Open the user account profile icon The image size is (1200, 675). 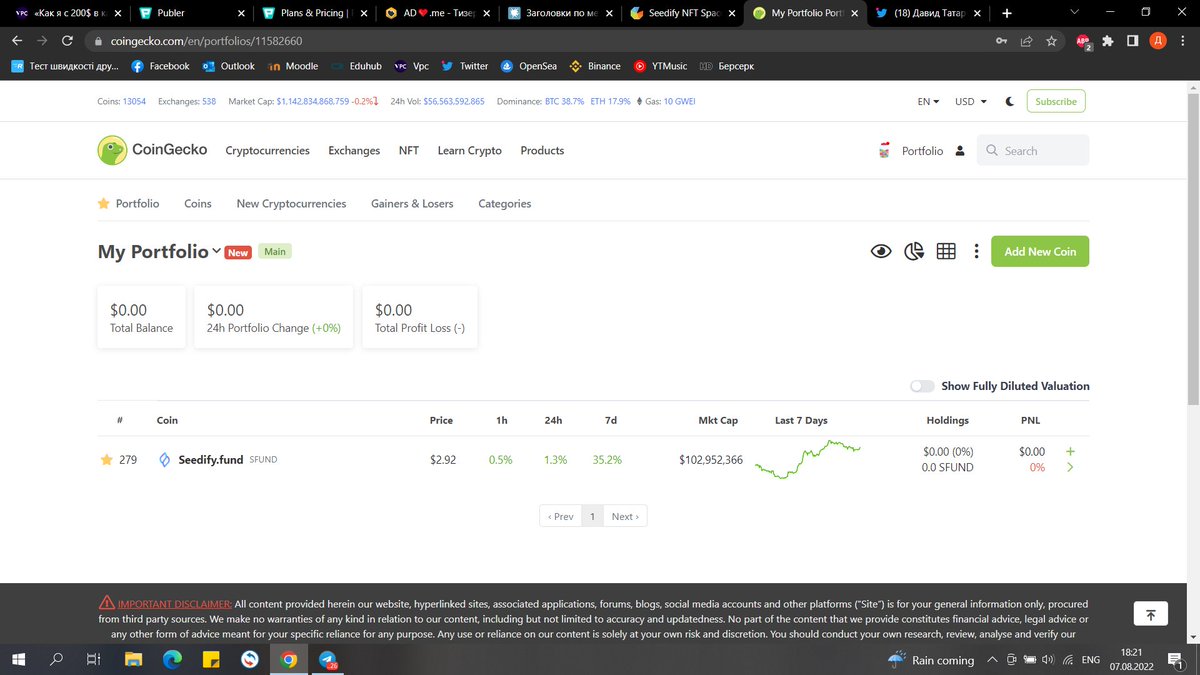960,151
